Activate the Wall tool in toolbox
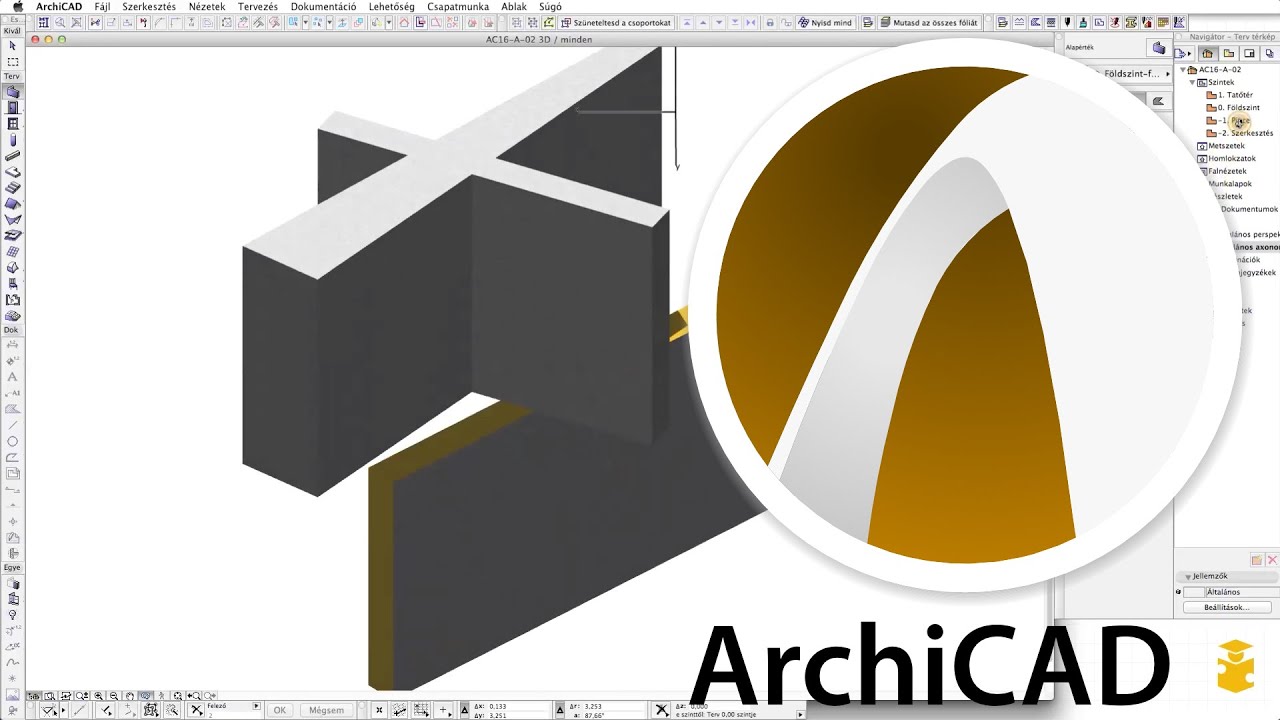Image resolution: width=1280 pixels, height=720 pixels. [x=13, y=92]
